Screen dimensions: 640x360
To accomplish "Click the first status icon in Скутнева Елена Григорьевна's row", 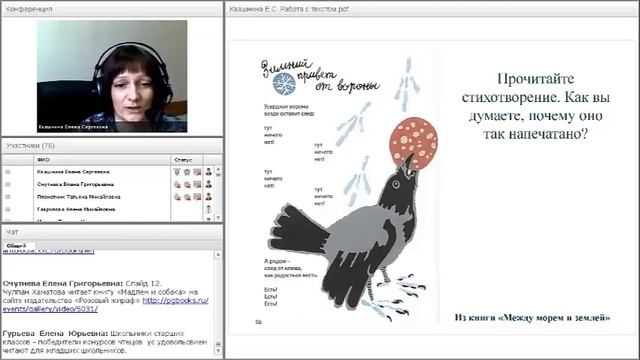I will point(177,184).
